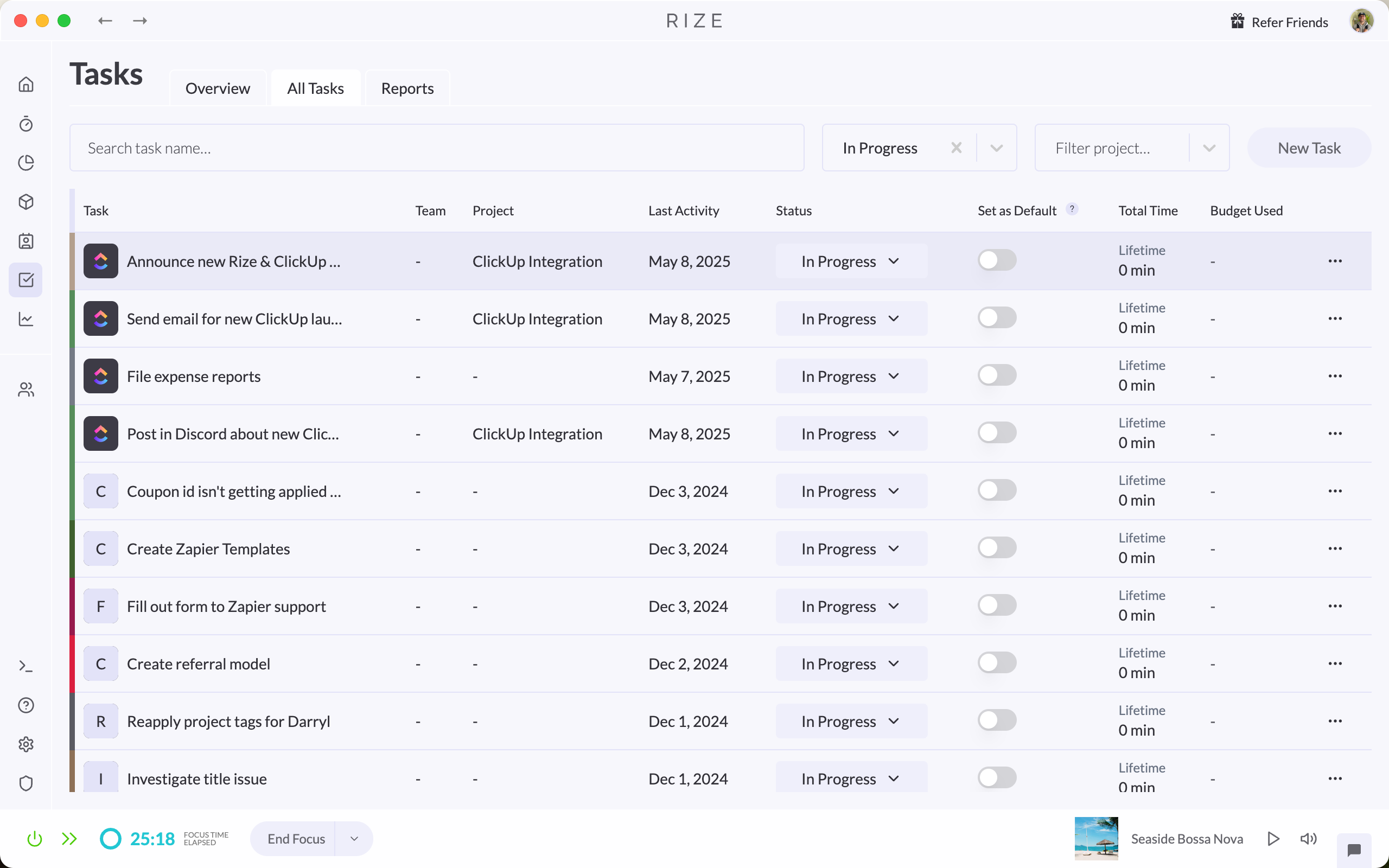Switch to the Reports tab
1389x868 pixels.
407,88
